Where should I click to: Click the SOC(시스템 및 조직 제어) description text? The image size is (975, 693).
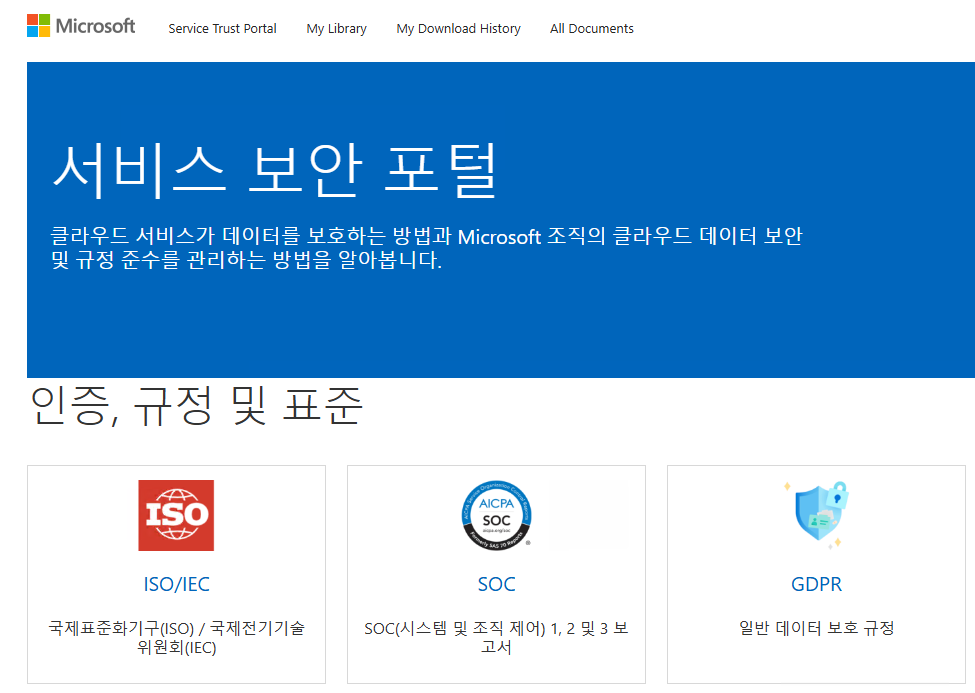[x=496, y=638]
